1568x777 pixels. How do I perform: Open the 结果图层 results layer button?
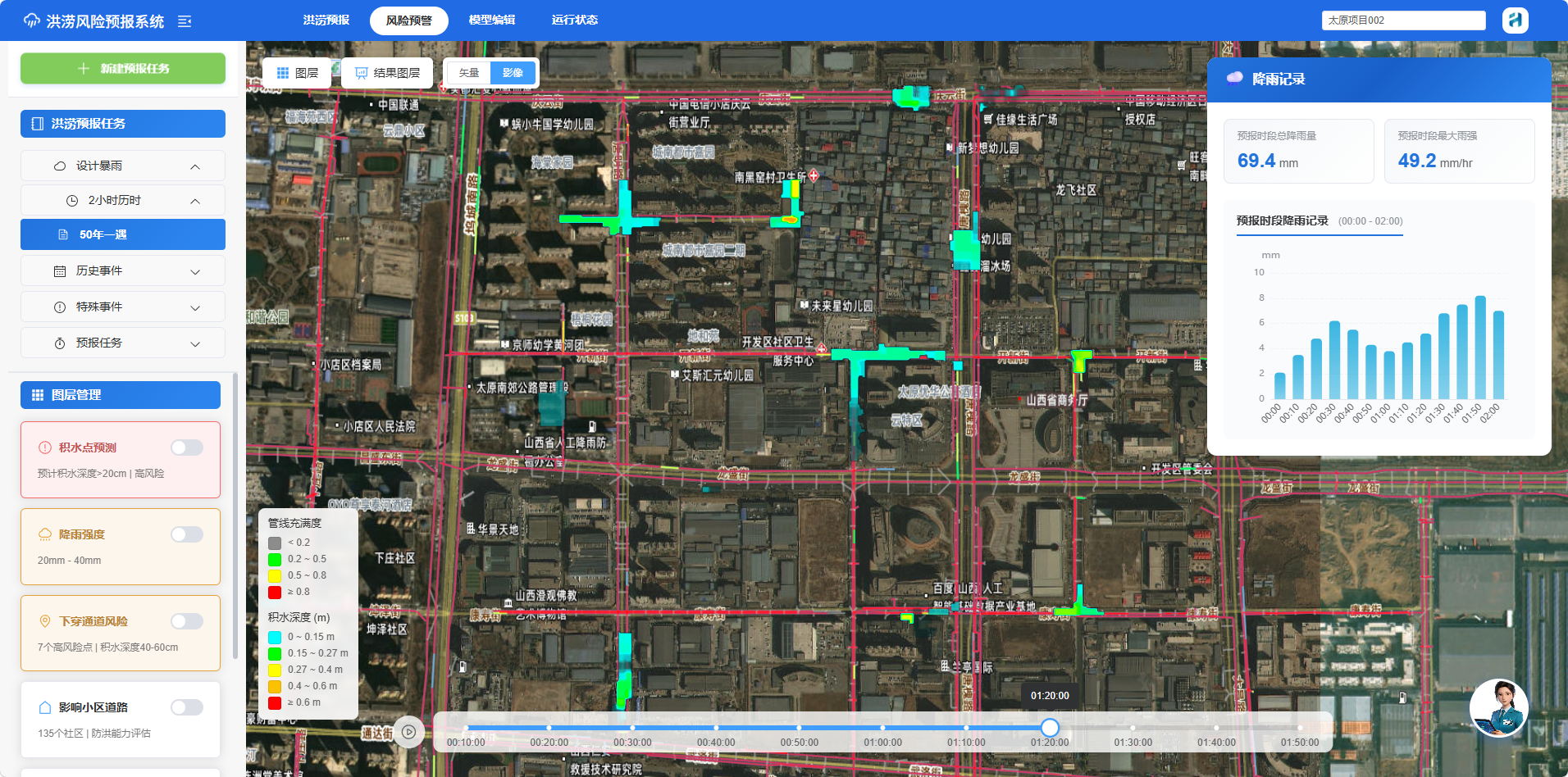click(x=388, y=73)
